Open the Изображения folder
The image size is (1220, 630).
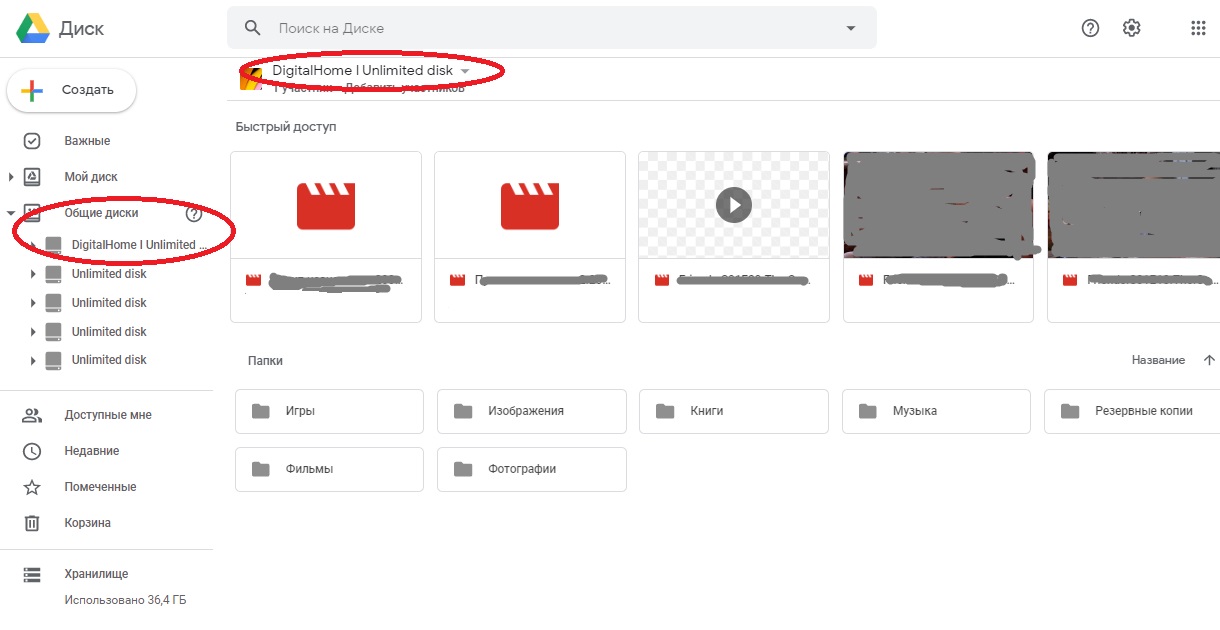[x=532, y=411]
